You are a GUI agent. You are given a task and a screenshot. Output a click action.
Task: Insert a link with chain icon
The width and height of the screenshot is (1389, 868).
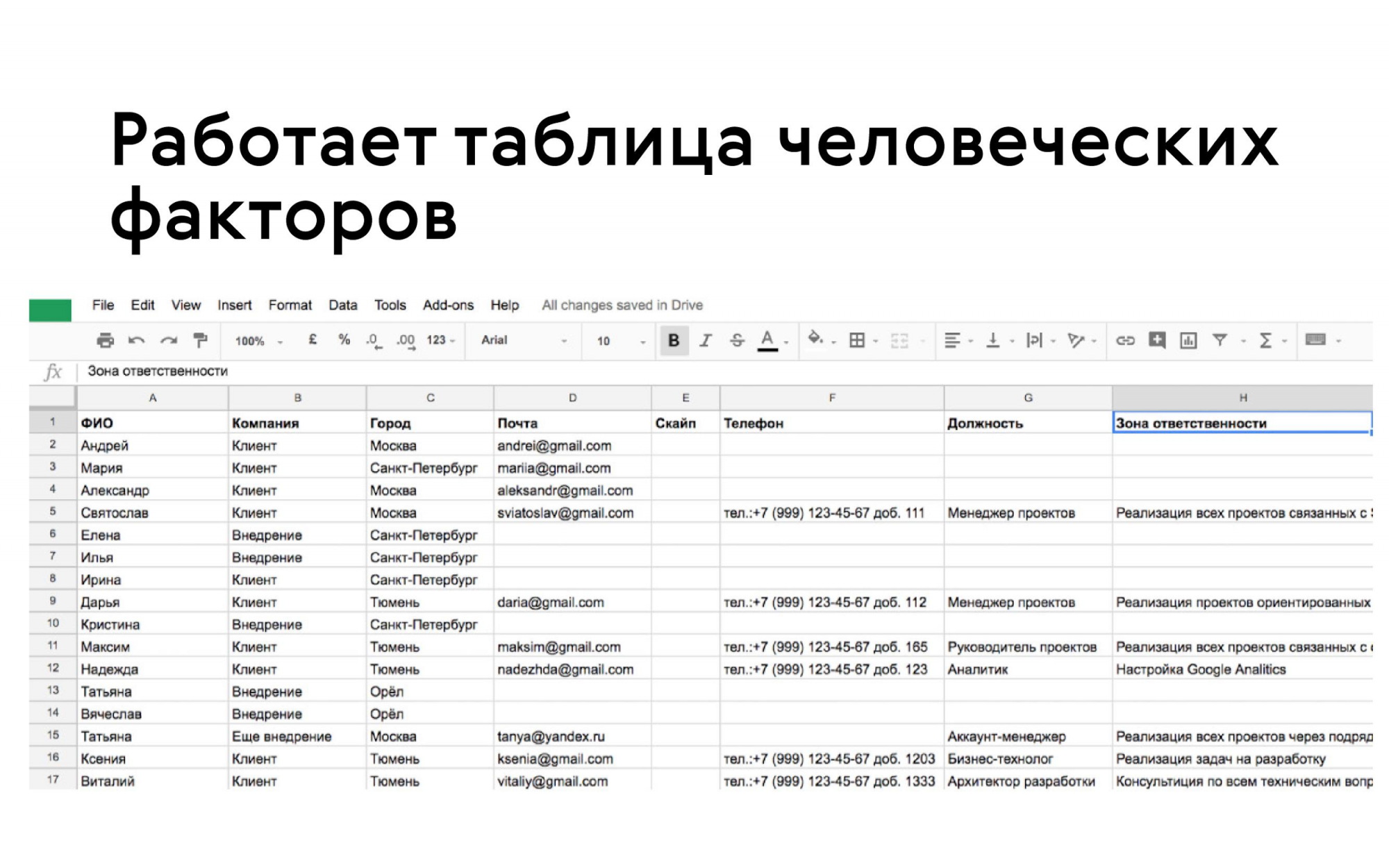pos(1125,340)
